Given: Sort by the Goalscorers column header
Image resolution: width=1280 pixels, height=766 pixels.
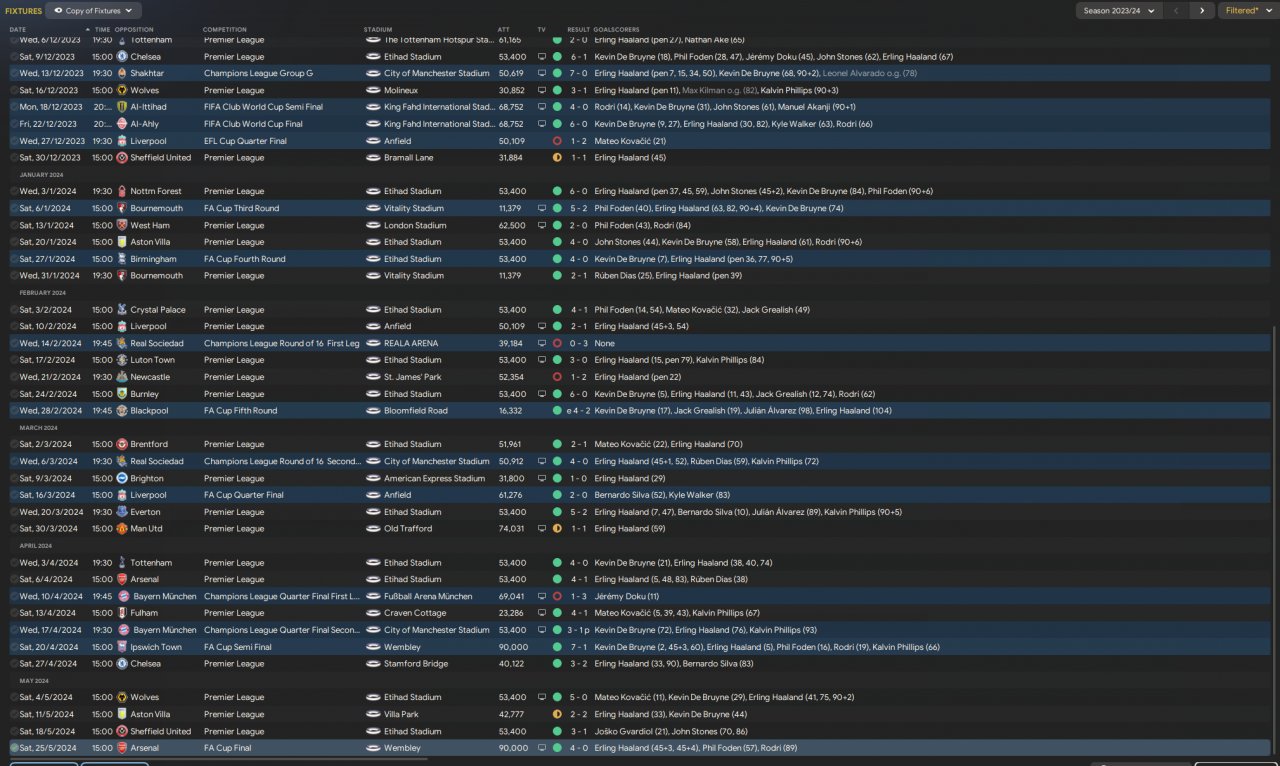Looking at the screenshot, I should point(615,30).
